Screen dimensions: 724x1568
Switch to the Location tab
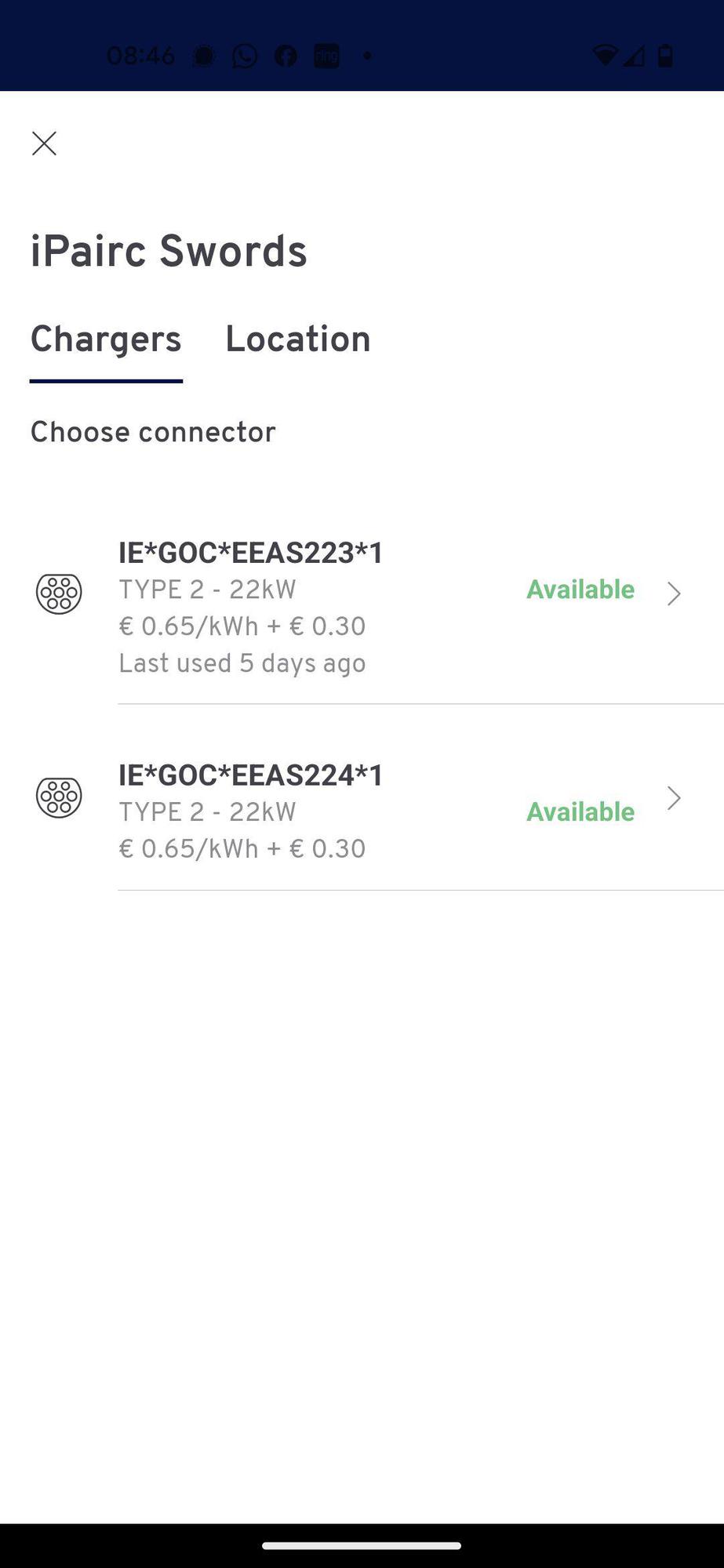[297, 339]
